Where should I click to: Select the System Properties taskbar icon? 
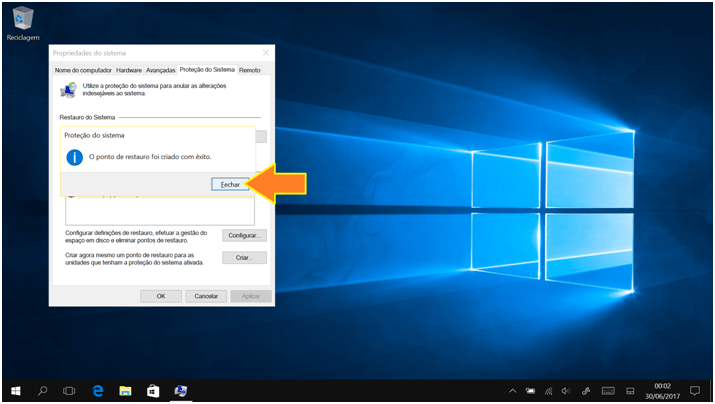point(181,391)
